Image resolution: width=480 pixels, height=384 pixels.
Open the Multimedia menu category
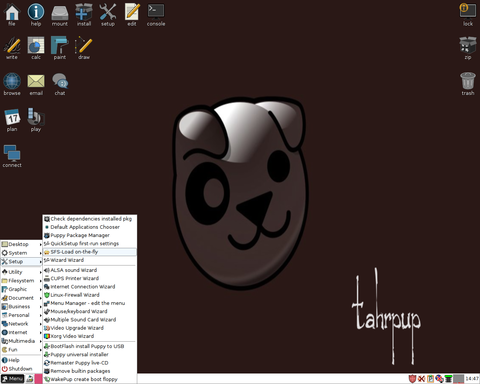pyautogui.click(x=22, y=341)
